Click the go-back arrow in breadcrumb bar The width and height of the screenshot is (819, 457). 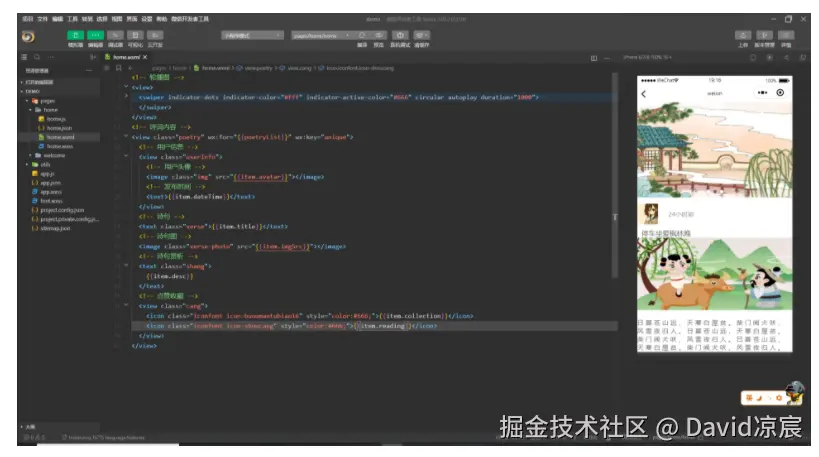coord(130,68)
